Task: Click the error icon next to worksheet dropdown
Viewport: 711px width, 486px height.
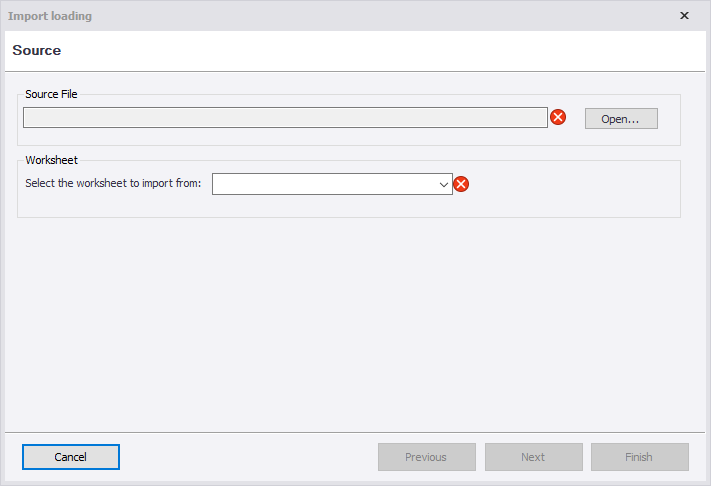Action: (461, 184)
